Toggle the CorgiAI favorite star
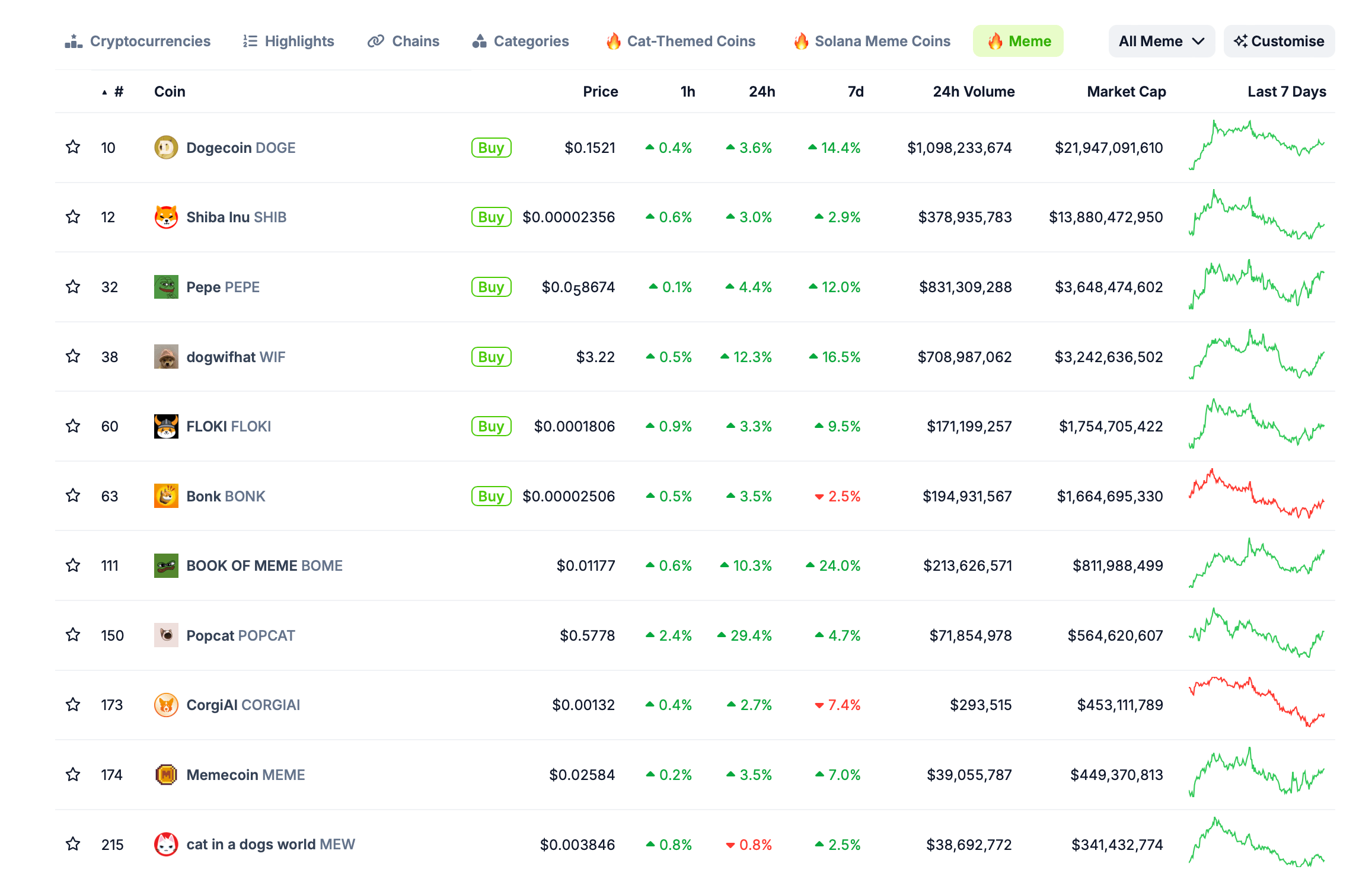Viewport: 1372px width, 876px height. [x=73, y=705]
